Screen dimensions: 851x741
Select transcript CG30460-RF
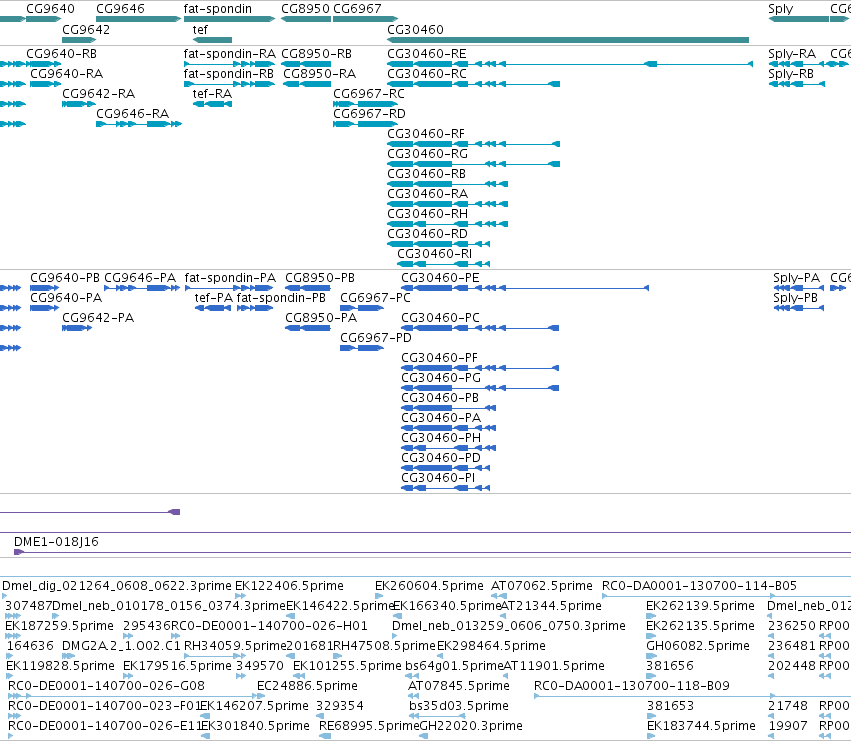426,134
